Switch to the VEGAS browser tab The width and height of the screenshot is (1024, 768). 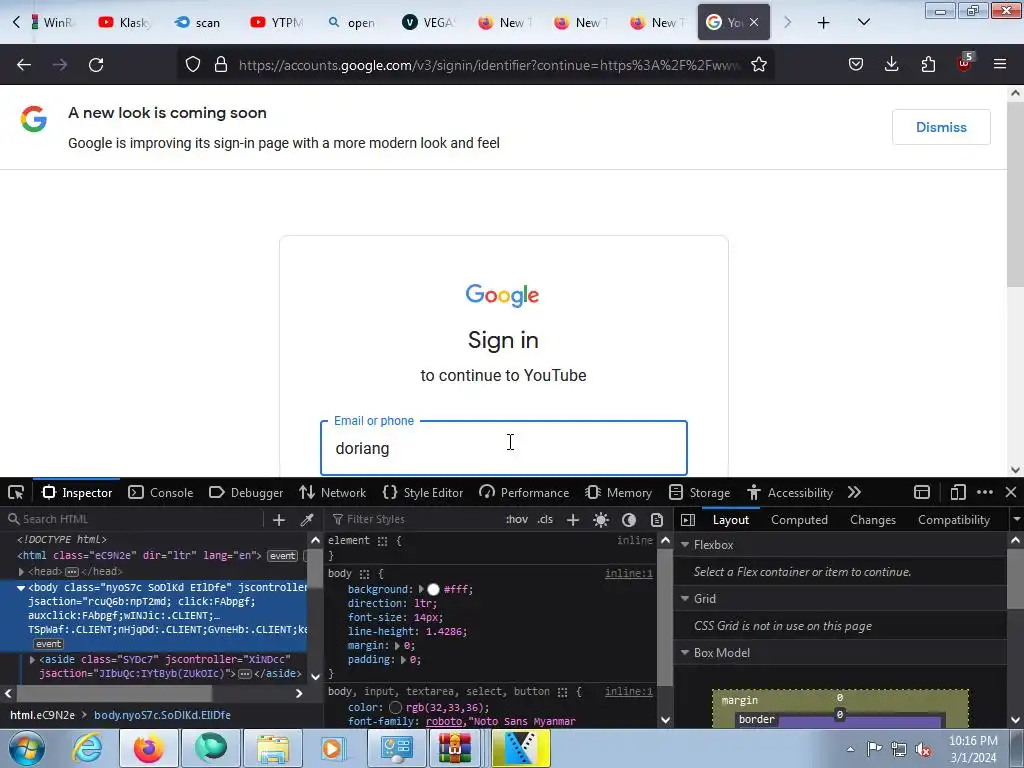[x=429, y=23]
